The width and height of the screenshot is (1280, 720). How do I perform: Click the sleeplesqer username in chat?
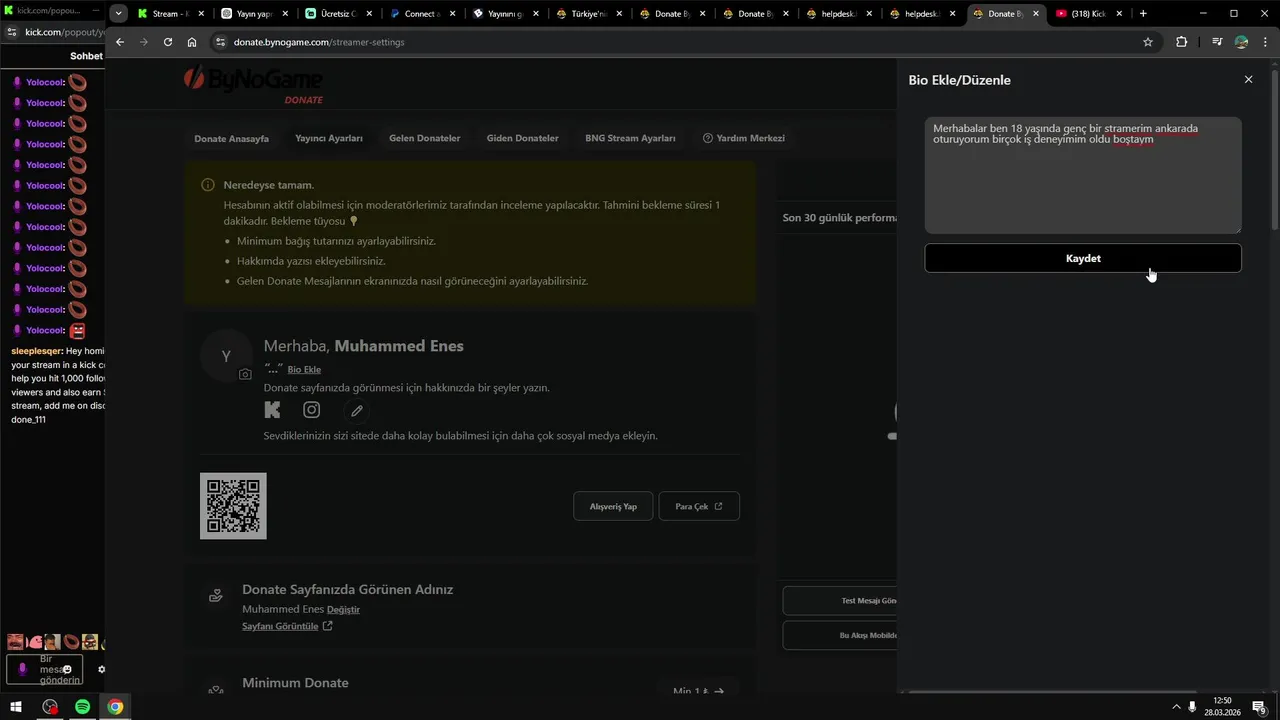pyautogui.click(x=36, y=351)
